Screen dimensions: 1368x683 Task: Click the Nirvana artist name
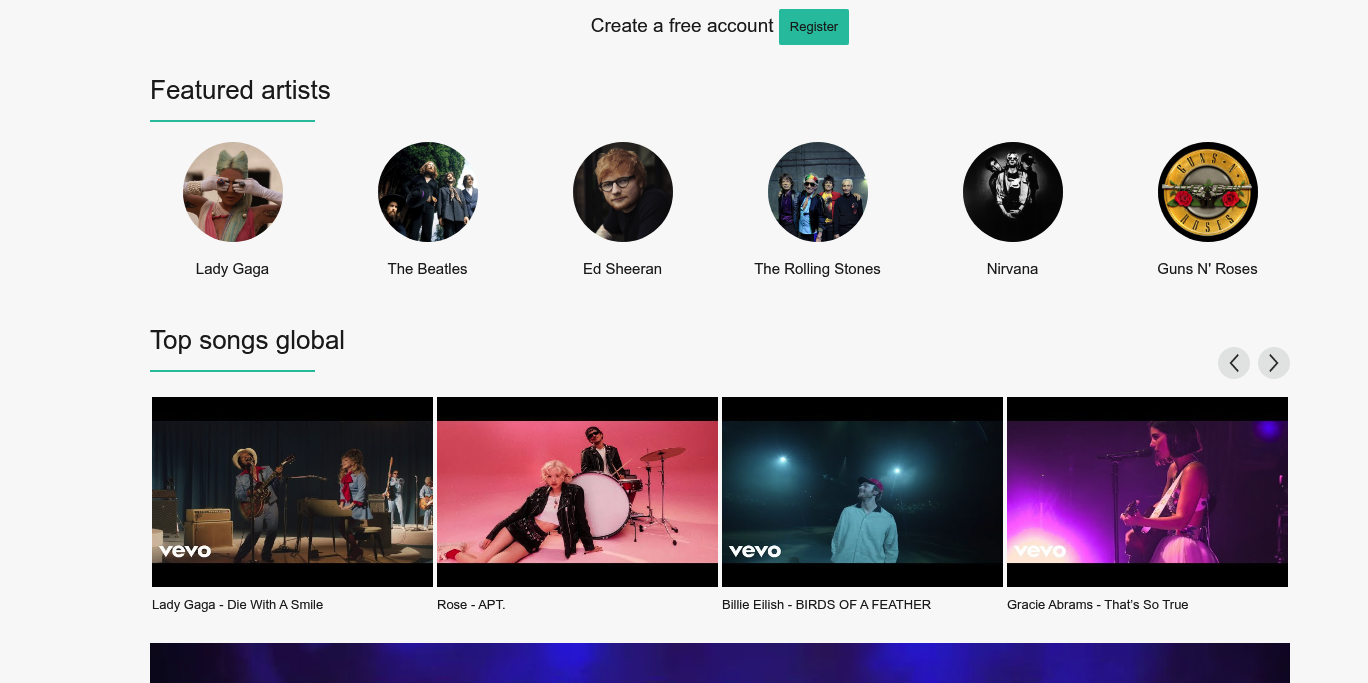coord(1013,269)
